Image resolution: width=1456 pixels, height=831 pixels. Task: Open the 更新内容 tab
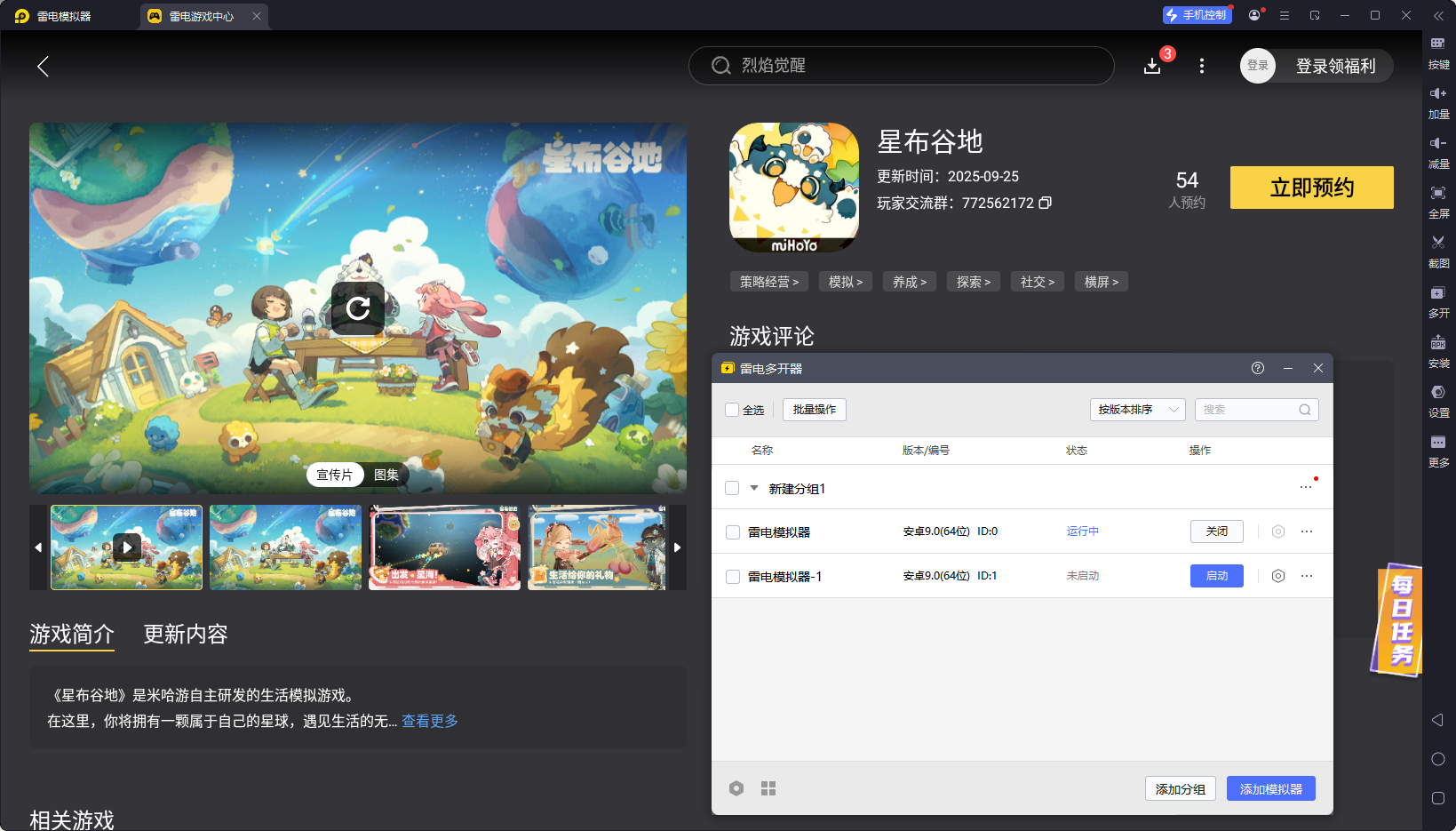(x=186, y=634)
